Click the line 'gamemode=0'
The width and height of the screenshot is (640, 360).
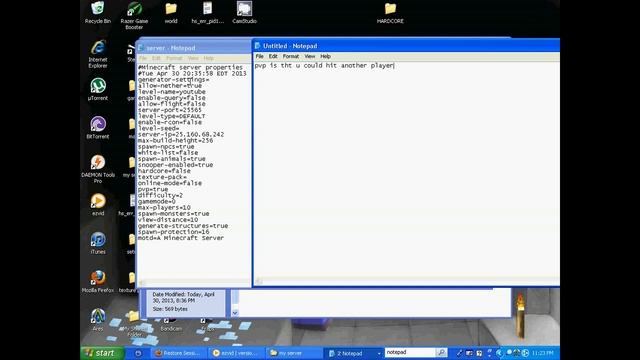point(157,202)
